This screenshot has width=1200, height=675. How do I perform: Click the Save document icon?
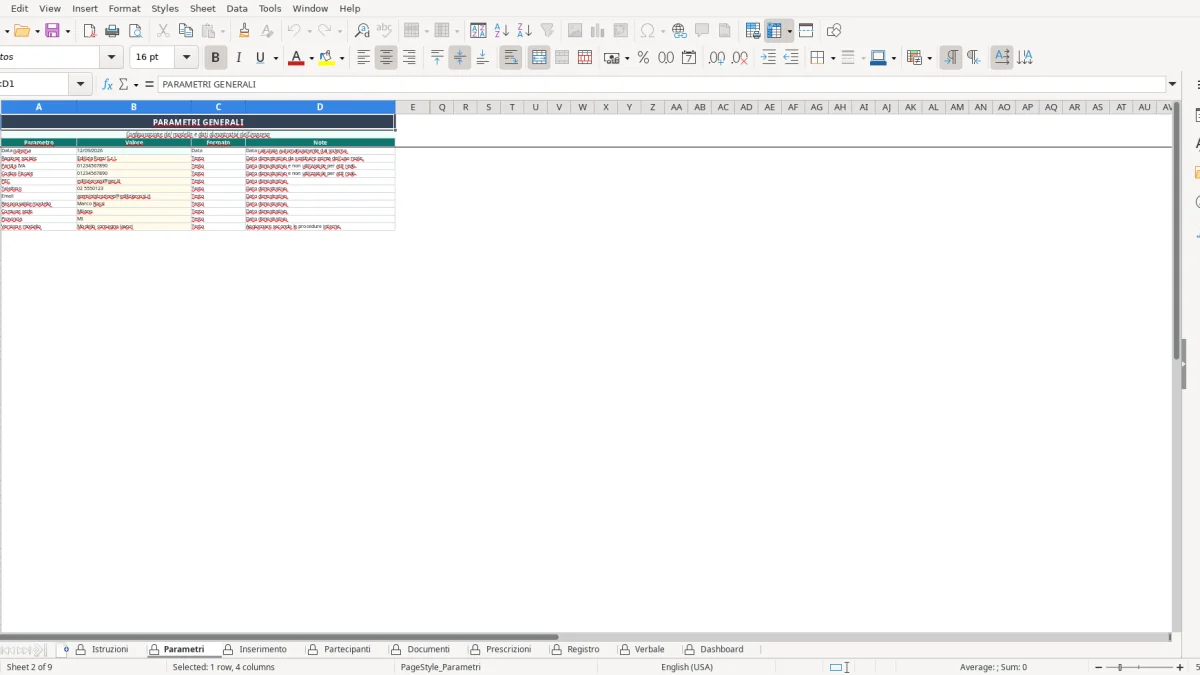53,31
